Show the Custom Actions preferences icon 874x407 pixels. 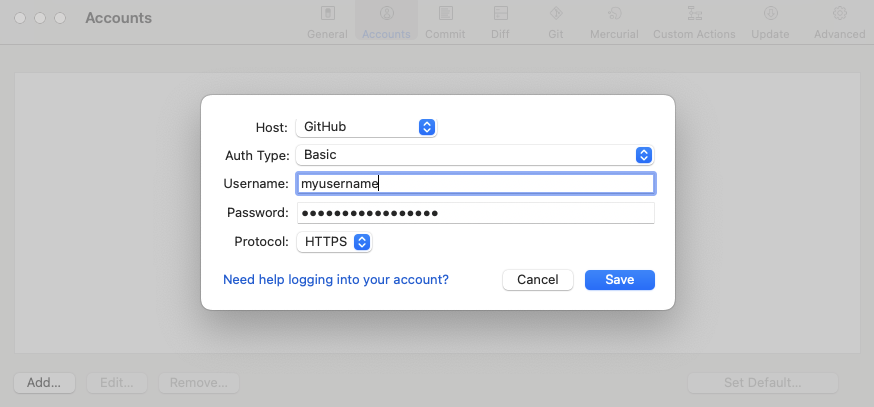pos(694,13)
